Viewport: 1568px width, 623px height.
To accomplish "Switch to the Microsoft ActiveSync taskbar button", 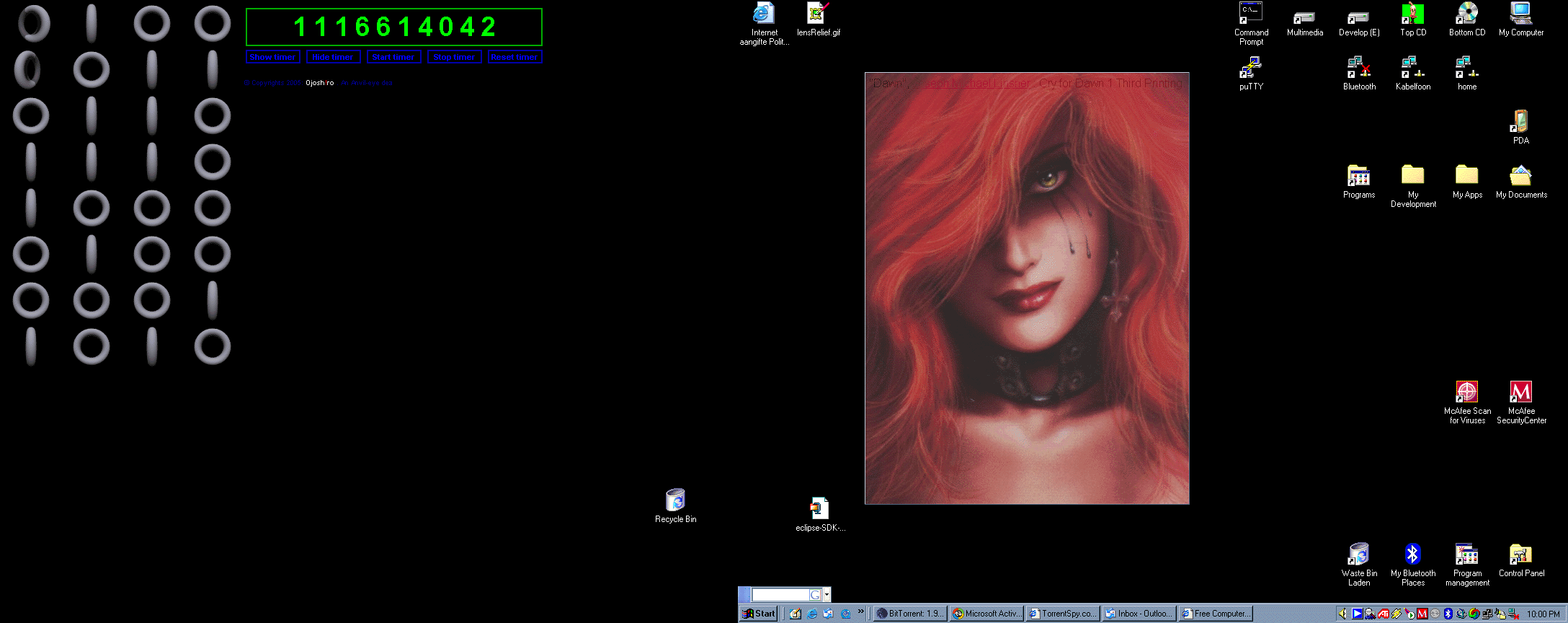I will [986, 614].
